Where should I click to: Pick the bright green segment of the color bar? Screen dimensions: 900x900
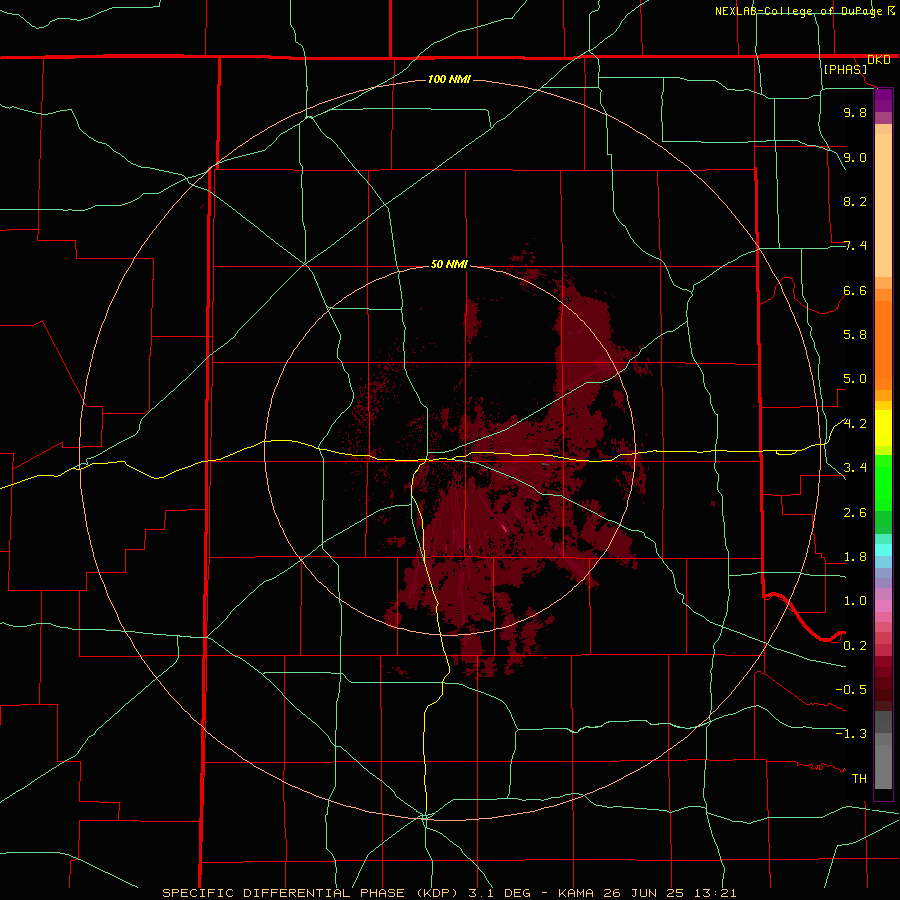point(883,482)
